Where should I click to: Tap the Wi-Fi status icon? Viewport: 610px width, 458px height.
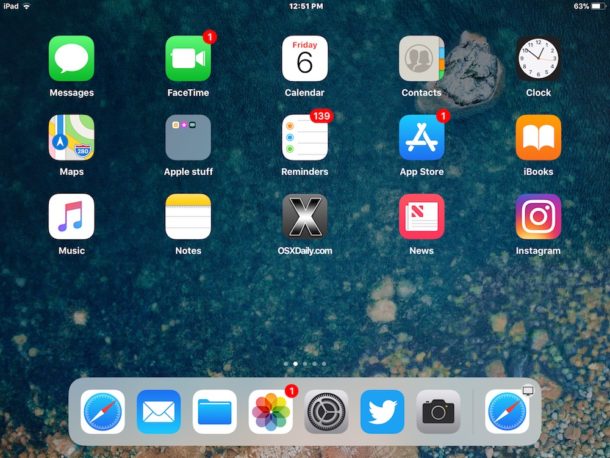tap(27, 6)
